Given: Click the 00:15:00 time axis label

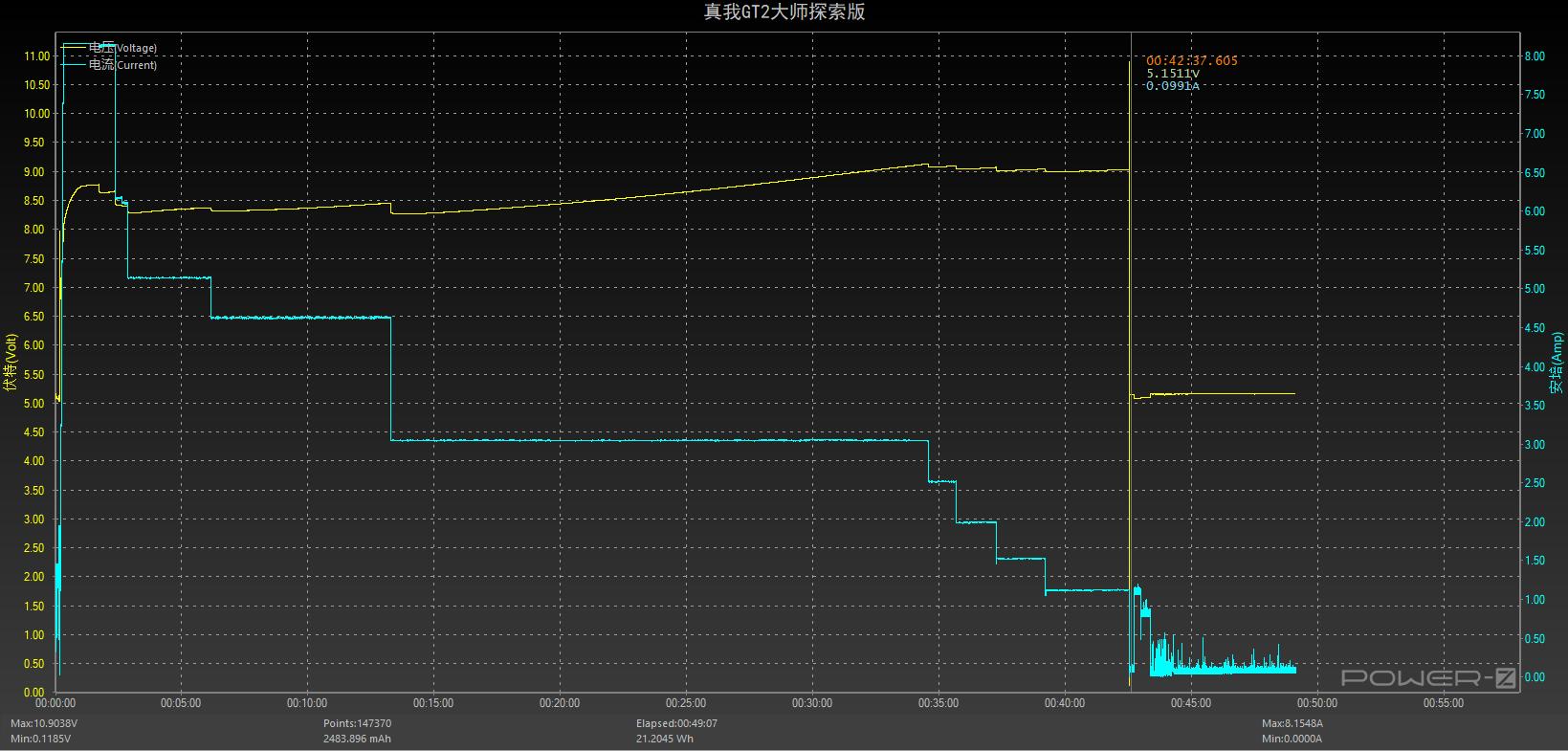Looking at the screenshot, I should pos(432,703).
